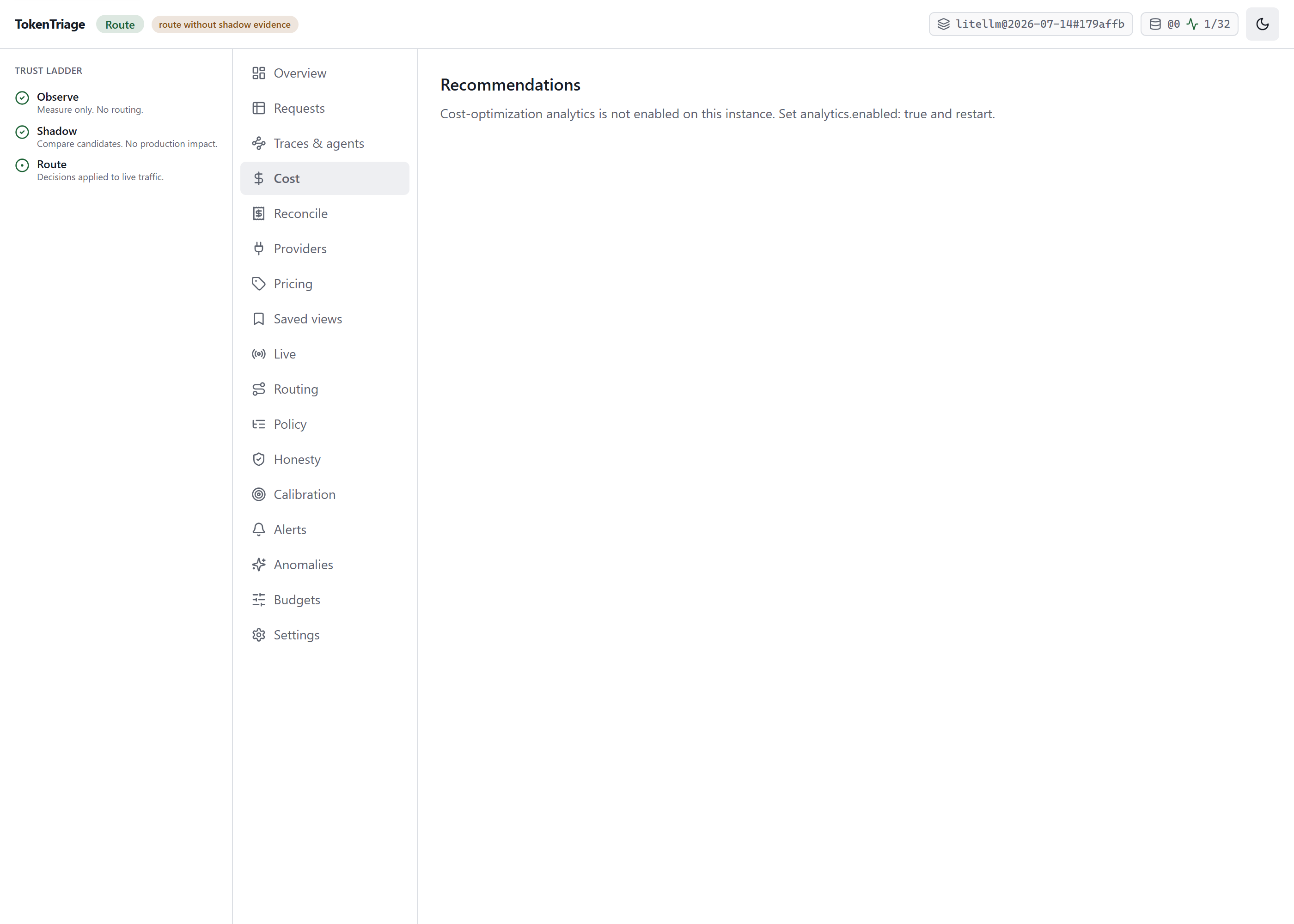This screenshot has height=924, width=1294.
Task: Select the Alerts bell icon
Action: tap(258, 530)
